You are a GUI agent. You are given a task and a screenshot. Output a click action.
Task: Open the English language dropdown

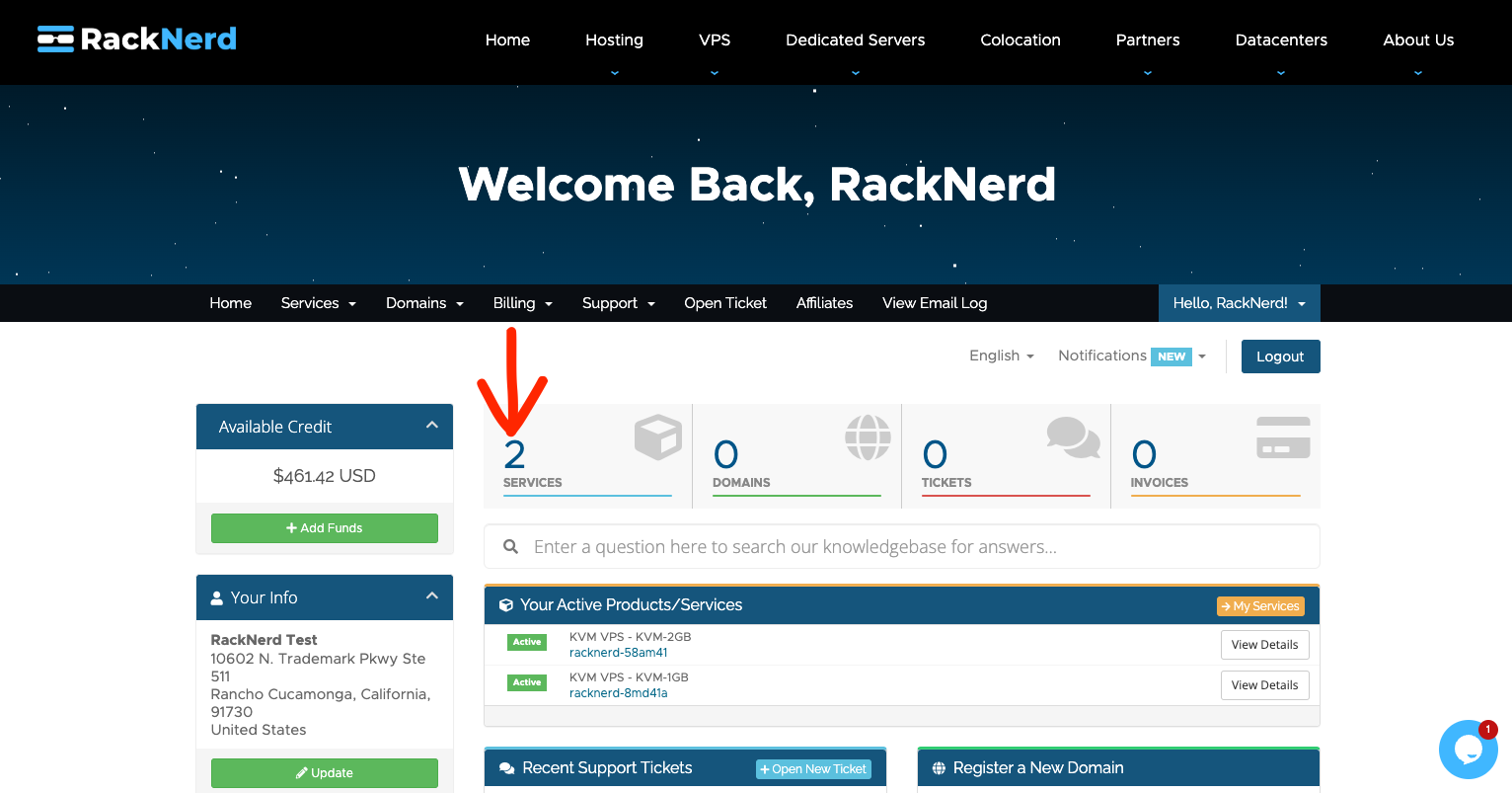[1002, 356]
